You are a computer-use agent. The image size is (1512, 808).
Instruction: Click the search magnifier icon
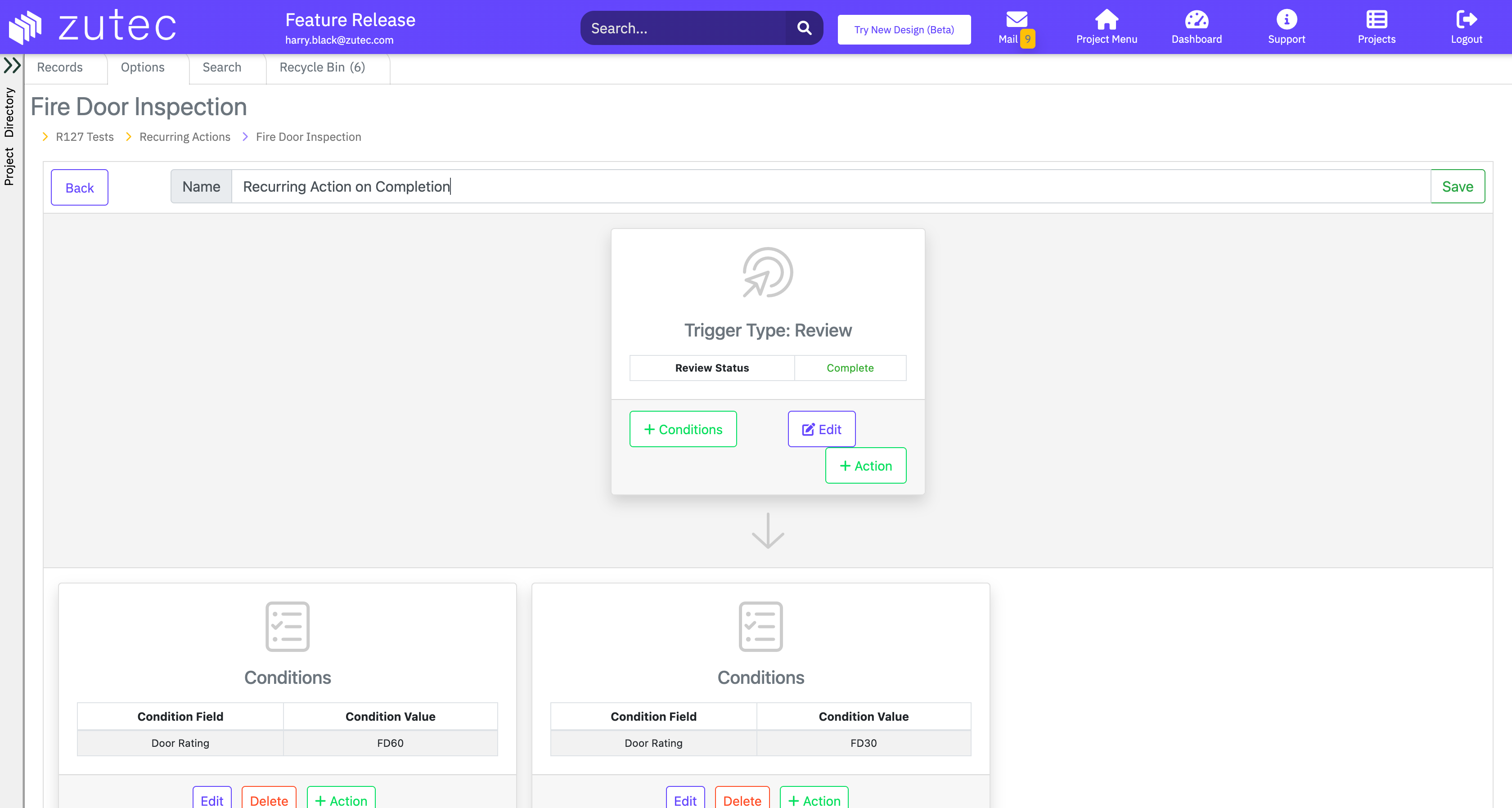tap(804, 28)
